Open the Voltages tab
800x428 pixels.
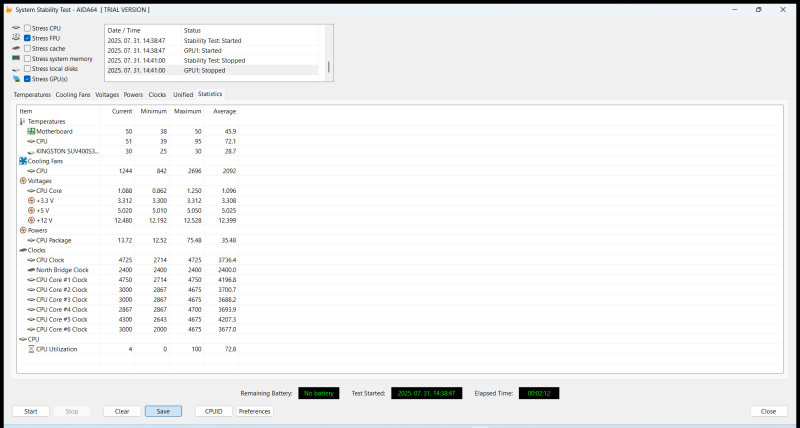pos(107,95)
